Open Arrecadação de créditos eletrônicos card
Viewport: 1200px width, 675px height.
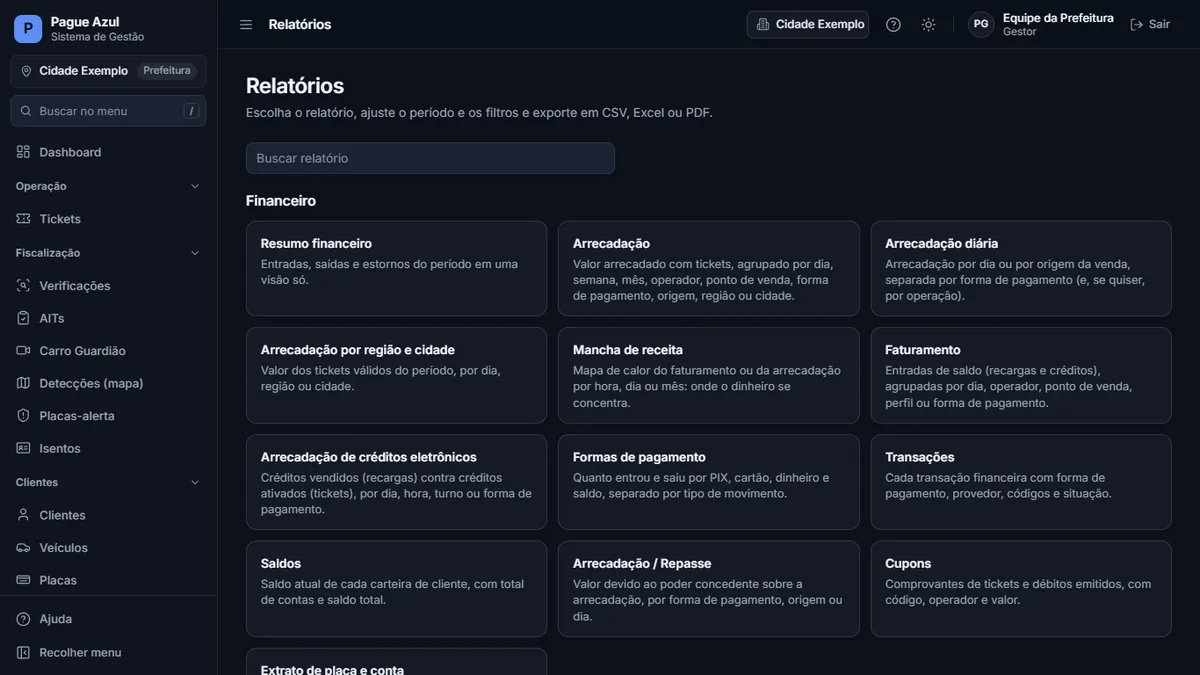[396, 482]
